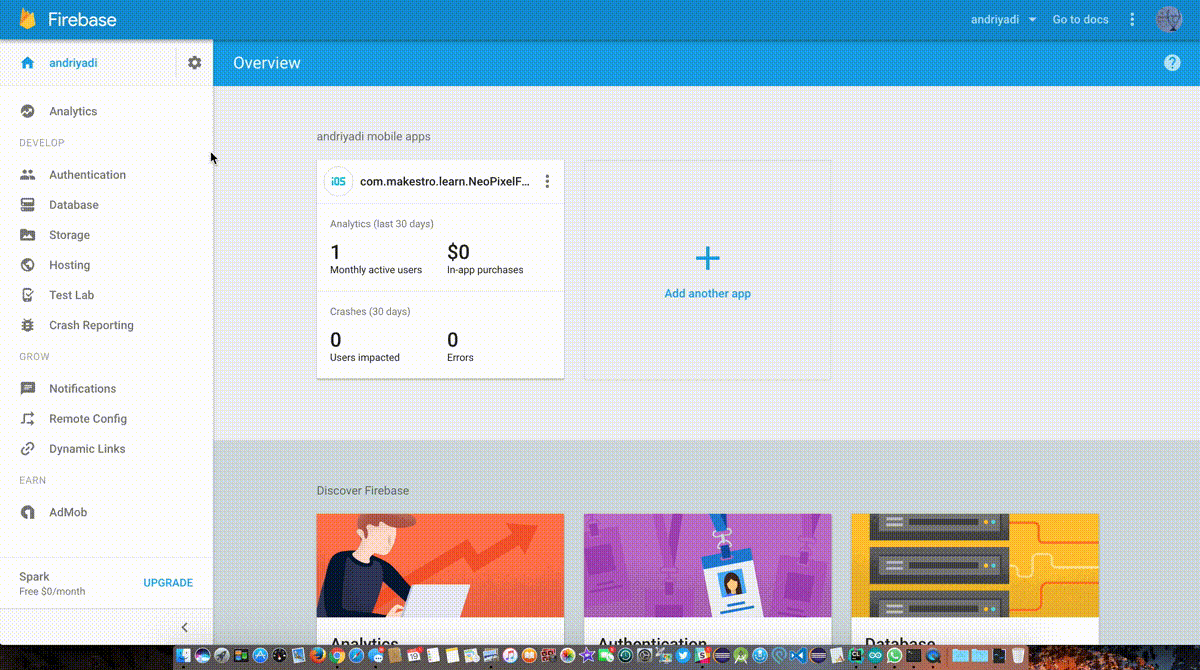1200x670 pixels.
Task: Click the Spark Free $0/month plan text
Action: 52,583
